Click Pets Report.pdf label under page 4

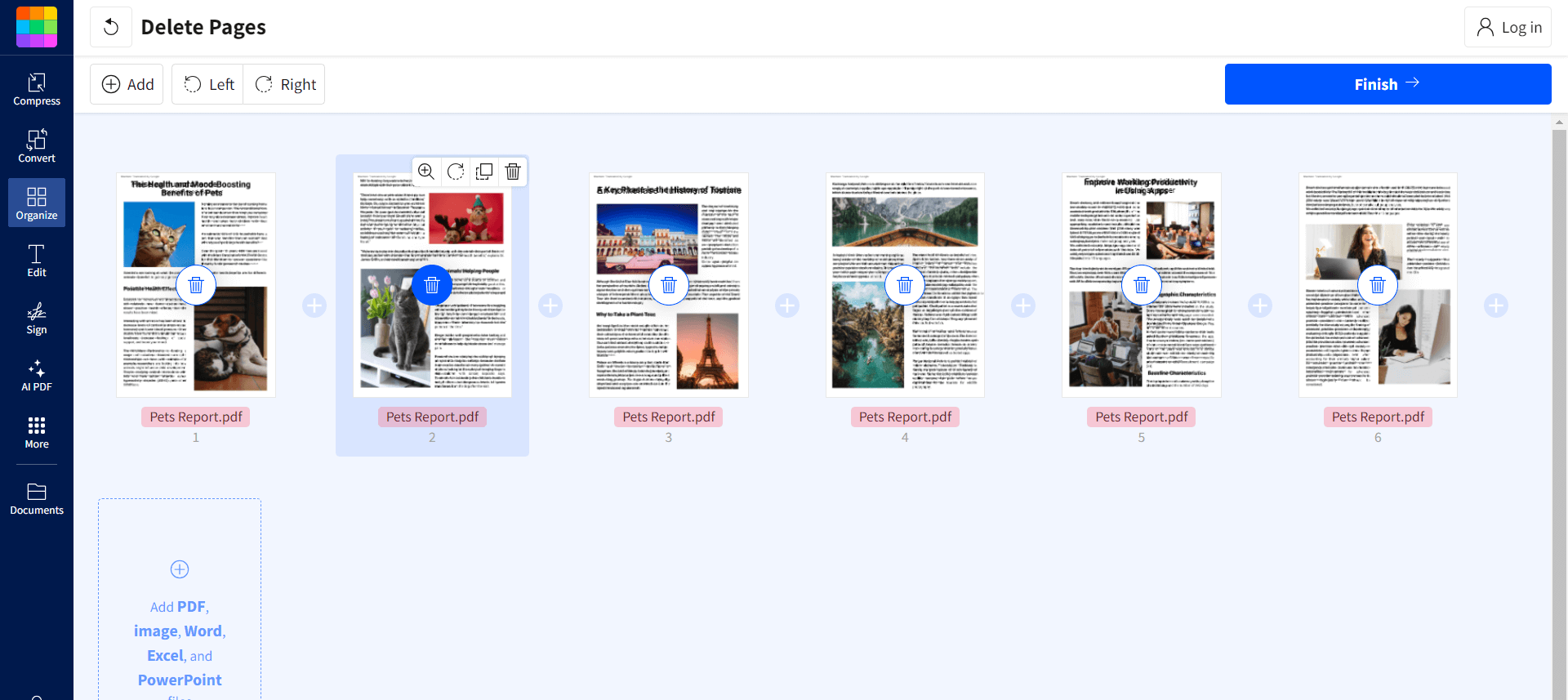pos(905,417)
